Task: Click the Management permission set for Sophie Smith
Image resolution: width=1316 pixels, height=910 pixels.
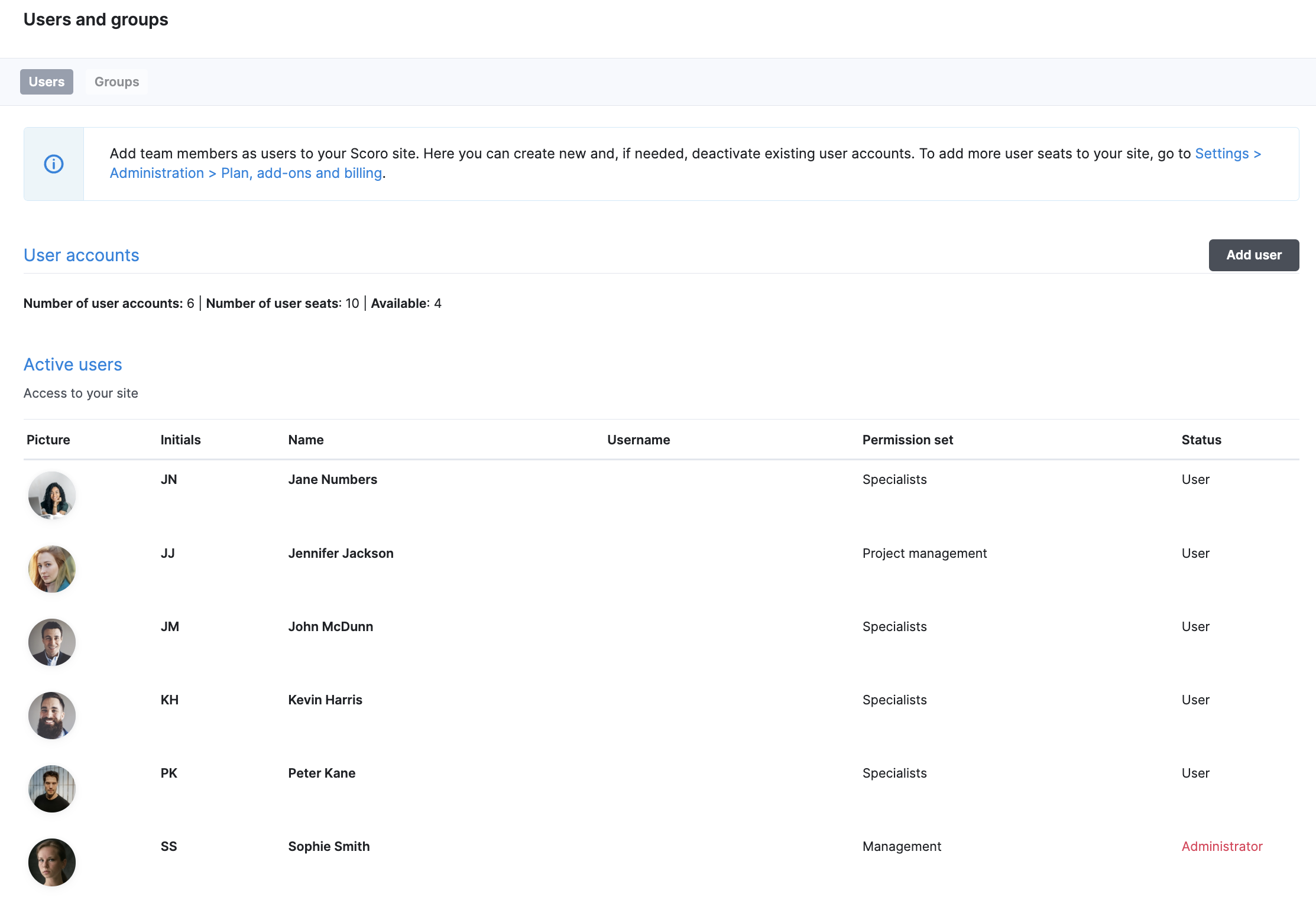Action: coord(902,846)
